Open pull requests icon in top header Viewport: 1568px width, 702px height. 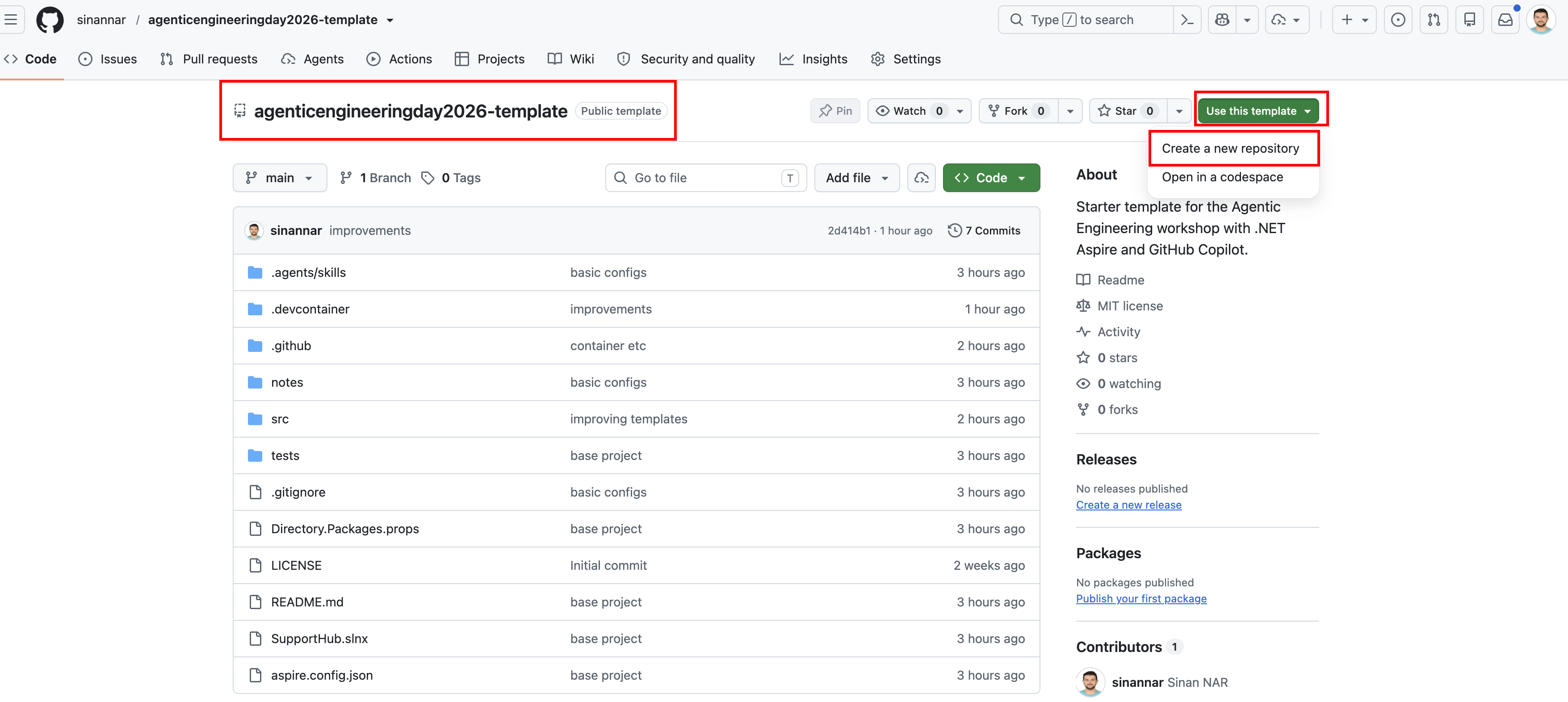point(1434,20)
